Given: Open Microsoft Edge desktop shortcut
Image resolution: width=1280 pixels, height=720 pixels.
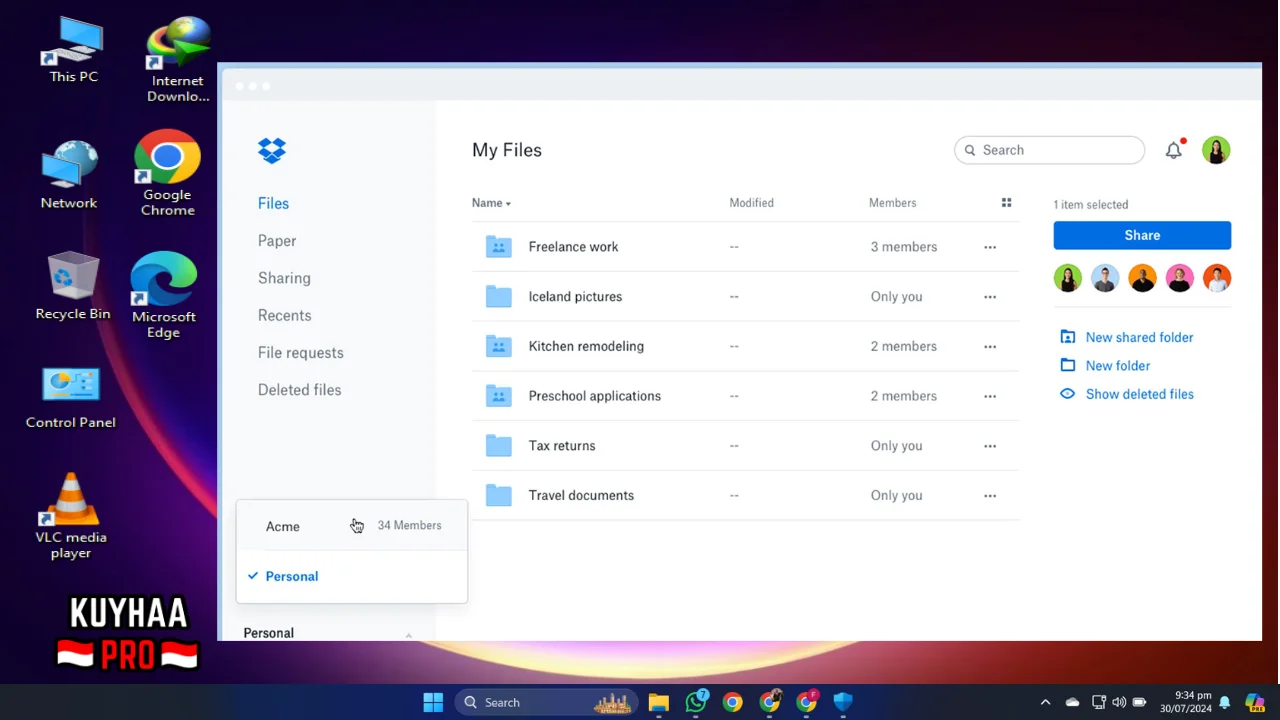Looking at the screenshot, I should click(164, 295).
